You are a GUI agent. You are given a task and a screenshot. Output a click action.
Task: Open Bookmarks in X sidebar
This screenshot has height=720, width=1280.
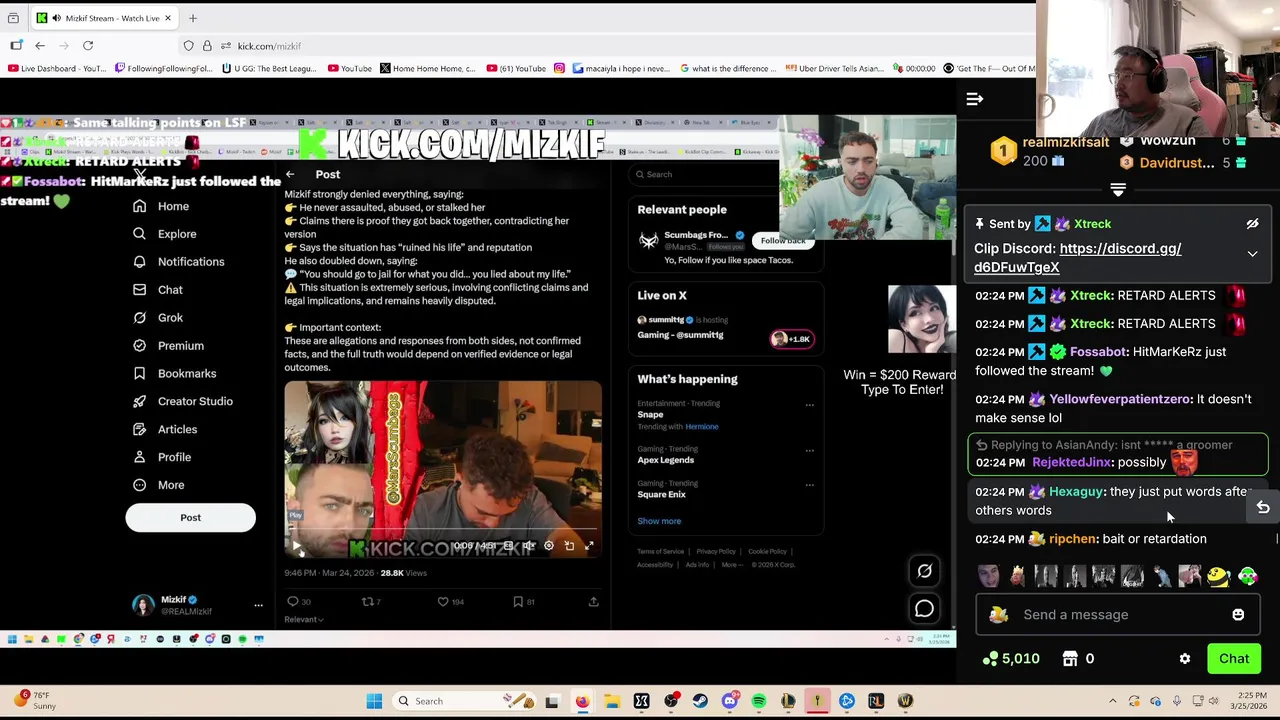pyautogui.click(x=174, y=374)
